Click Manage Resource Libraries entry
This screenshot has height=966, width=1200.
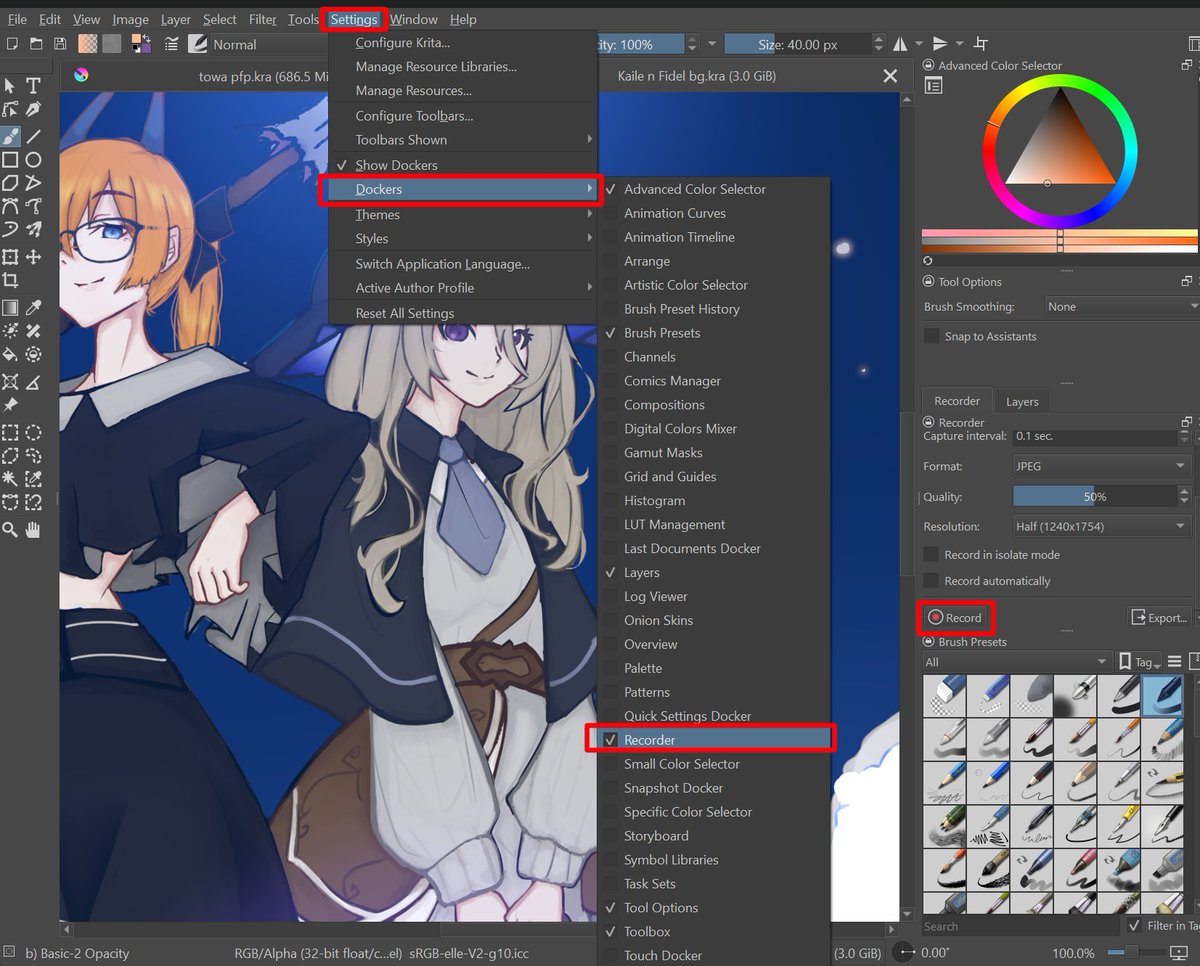click(x=464, y=67)
